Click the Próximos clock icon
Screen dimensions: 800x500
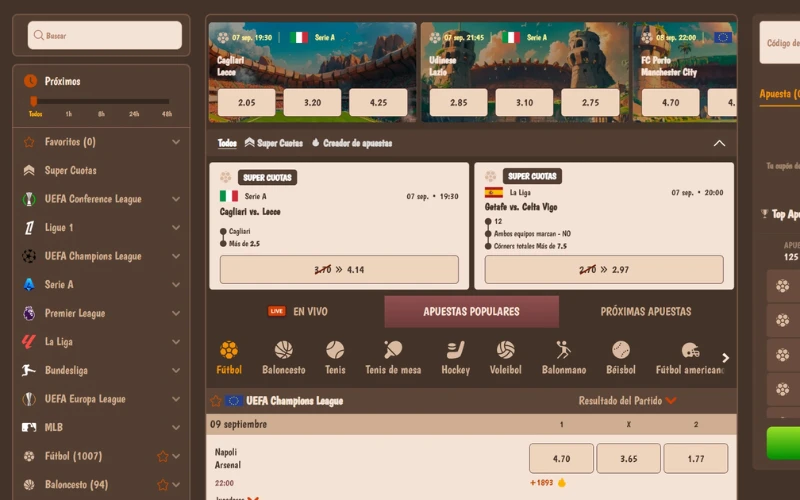click(31, 81)
